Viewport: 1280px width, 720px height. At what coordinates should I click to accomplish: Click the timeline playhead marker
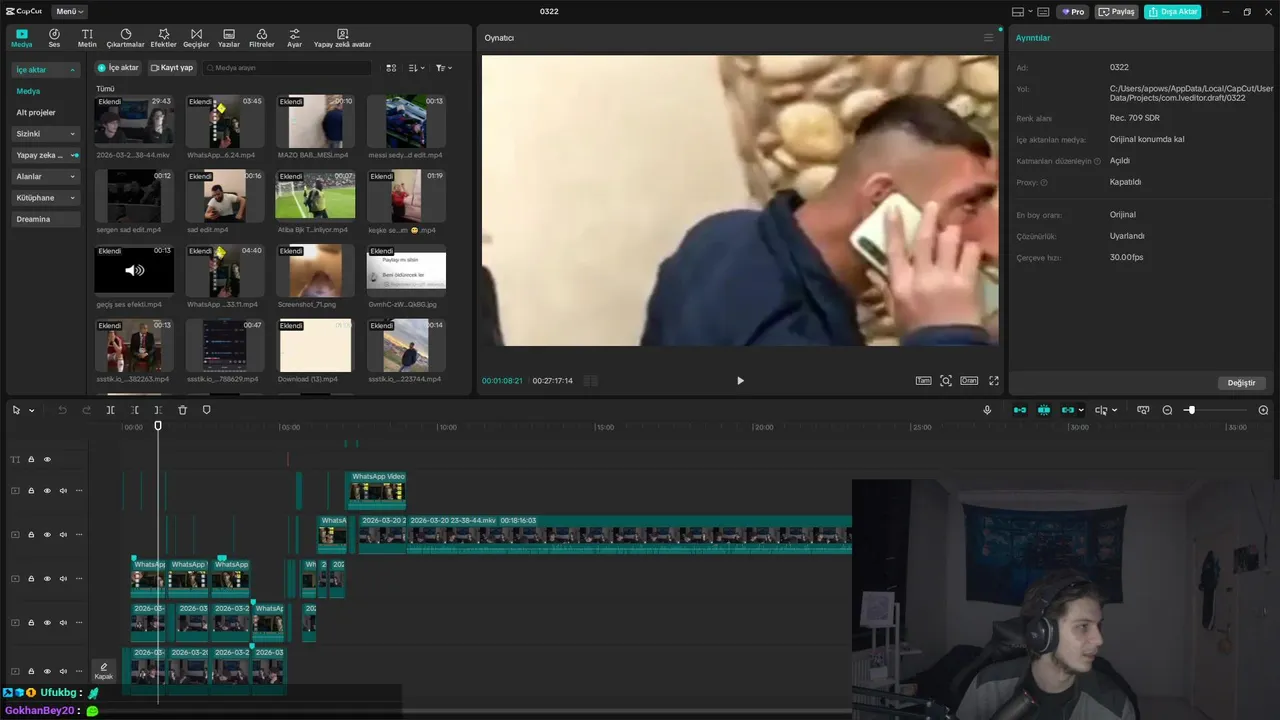(158, 426)
